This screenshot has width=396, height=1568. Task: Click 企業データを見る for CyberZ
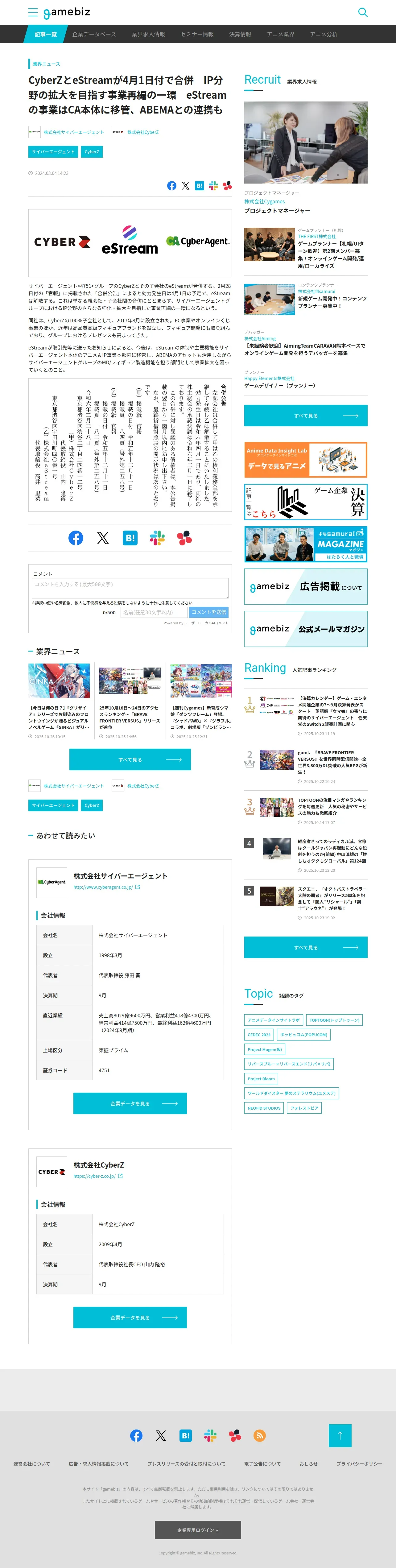[x=130, y=1317]
